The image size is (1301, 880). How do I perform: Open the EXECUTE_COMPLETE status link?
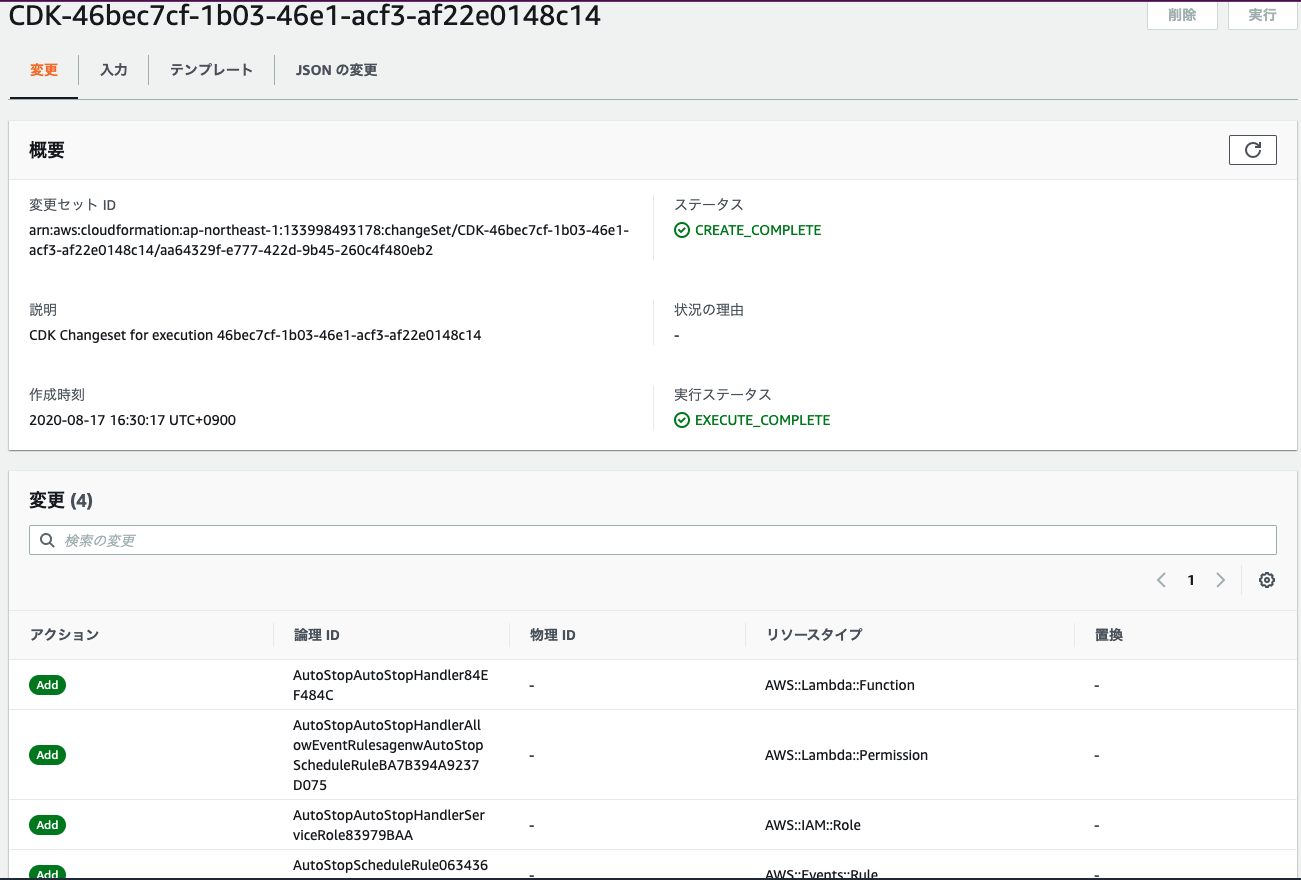click(x=762, y=420)
